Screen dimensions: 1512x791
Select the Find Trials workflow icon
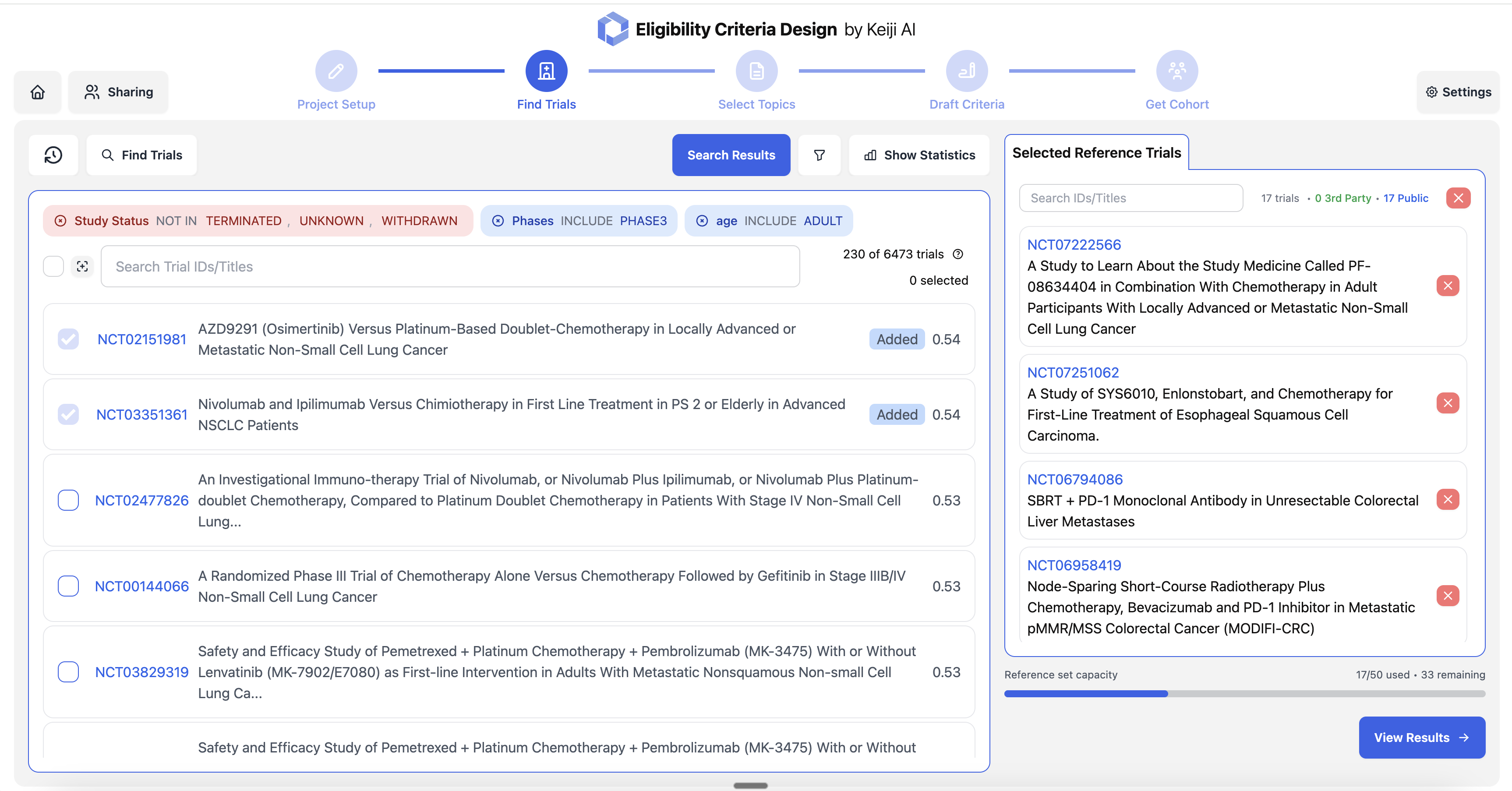tap(546, 71)
